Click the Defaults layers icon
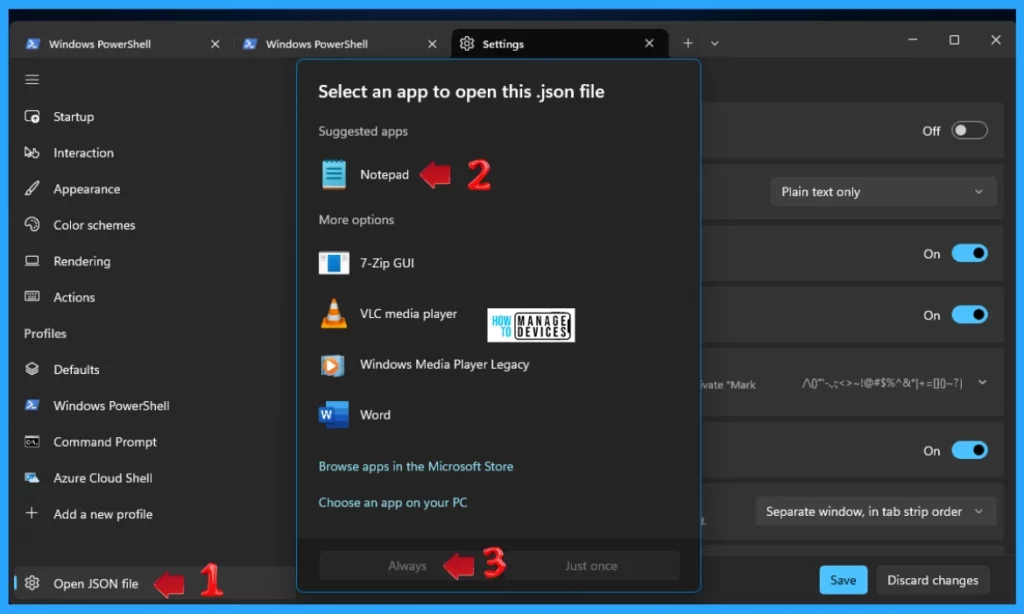 pyautogui.click(x=32, y=369)
